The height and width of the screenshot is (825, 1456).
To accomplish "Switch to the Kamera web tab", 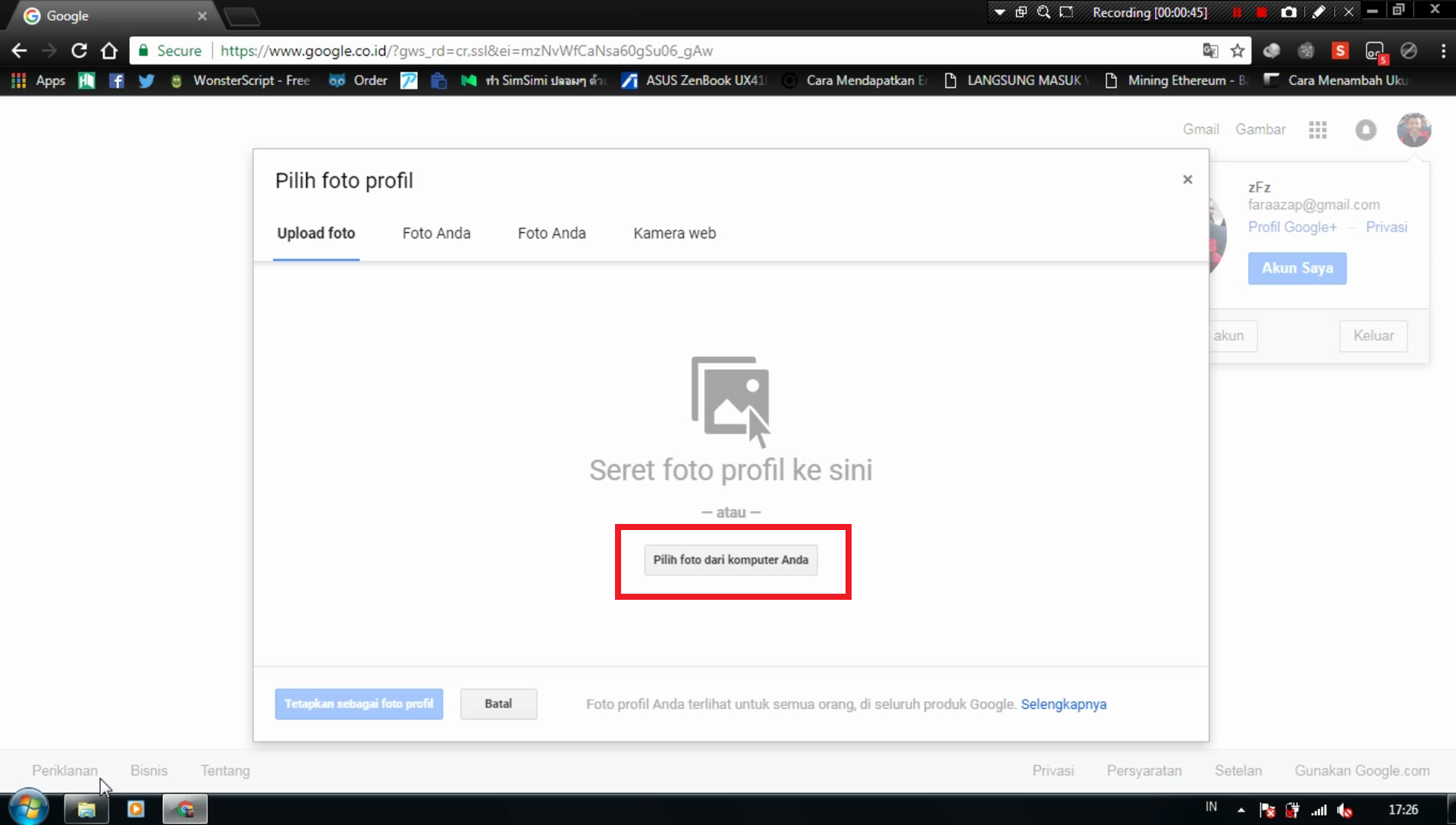I will tap(674, 234).
